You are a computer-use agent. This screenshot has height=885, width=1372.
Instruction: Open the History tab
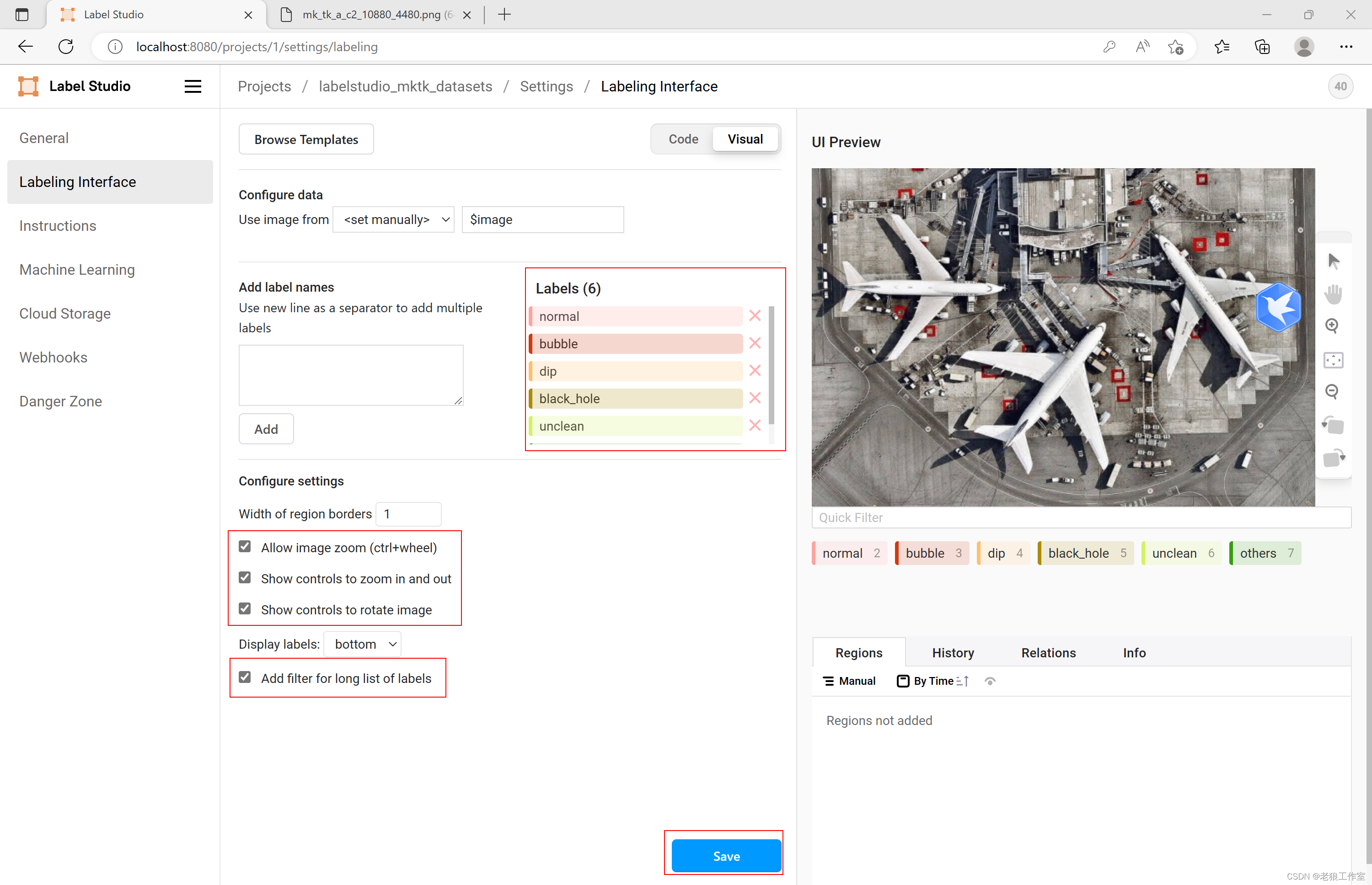point(953,653)
